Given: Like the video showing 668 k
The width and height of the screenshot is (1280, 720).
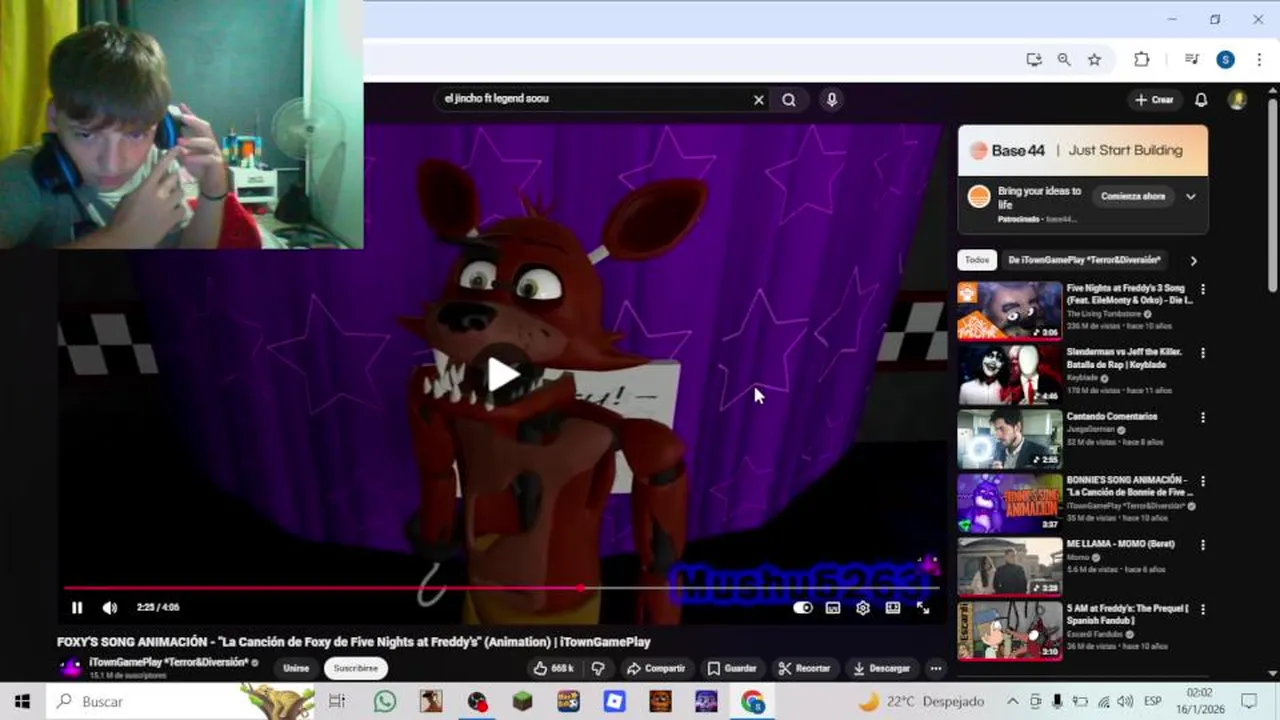Looking at the screenshot, I should coord(554,668).
